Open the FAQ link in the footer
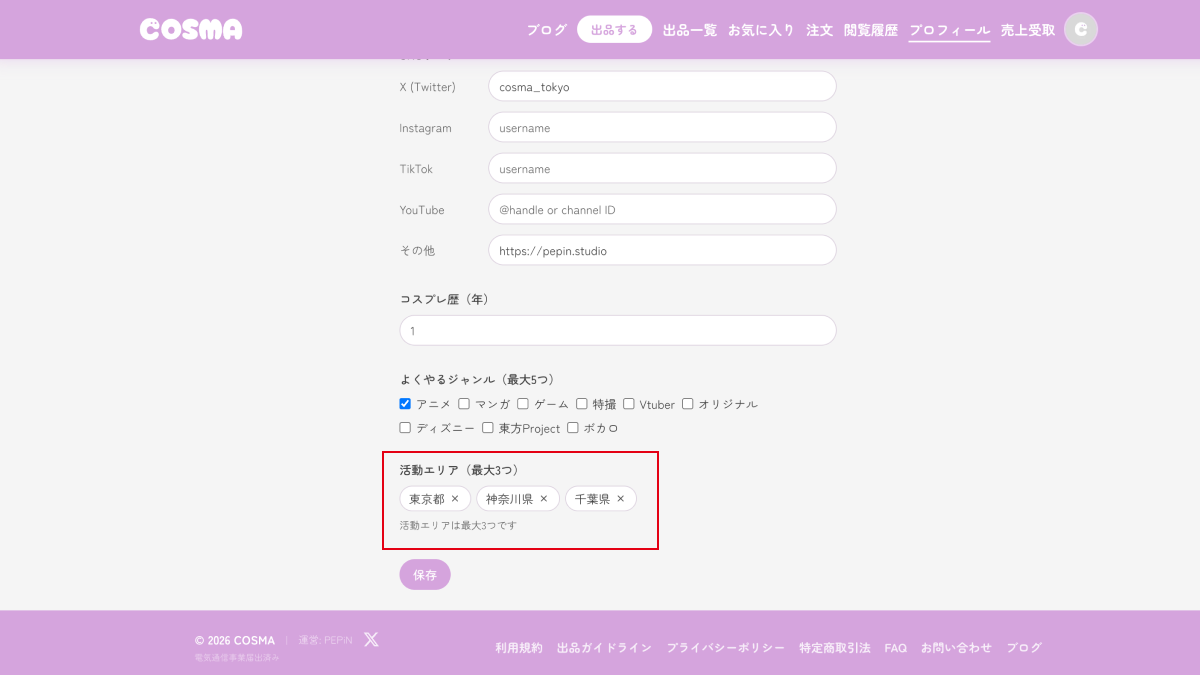 (x=895, y=647)
